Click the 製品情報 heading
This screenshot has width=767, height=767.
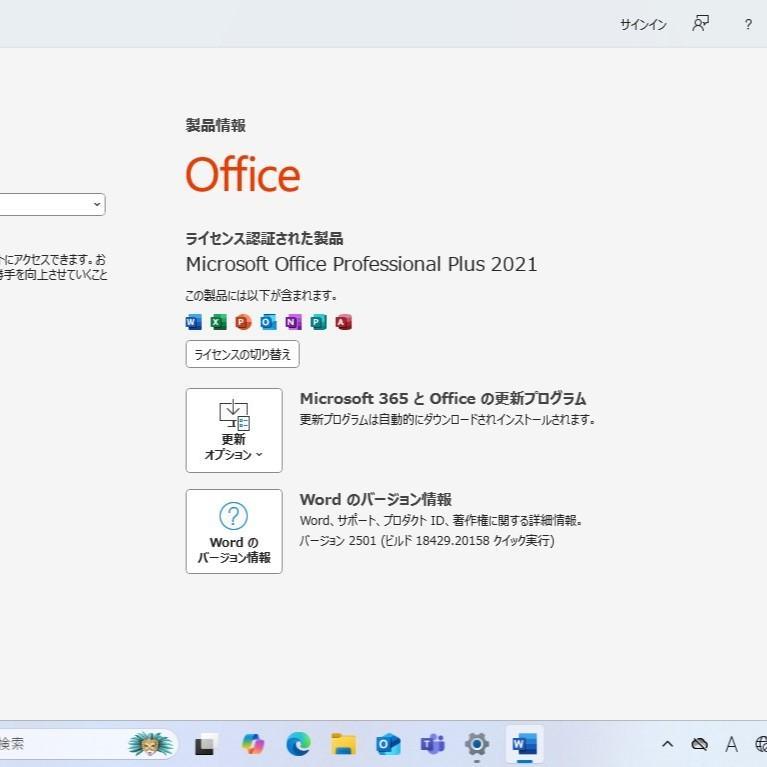(216, 126)
